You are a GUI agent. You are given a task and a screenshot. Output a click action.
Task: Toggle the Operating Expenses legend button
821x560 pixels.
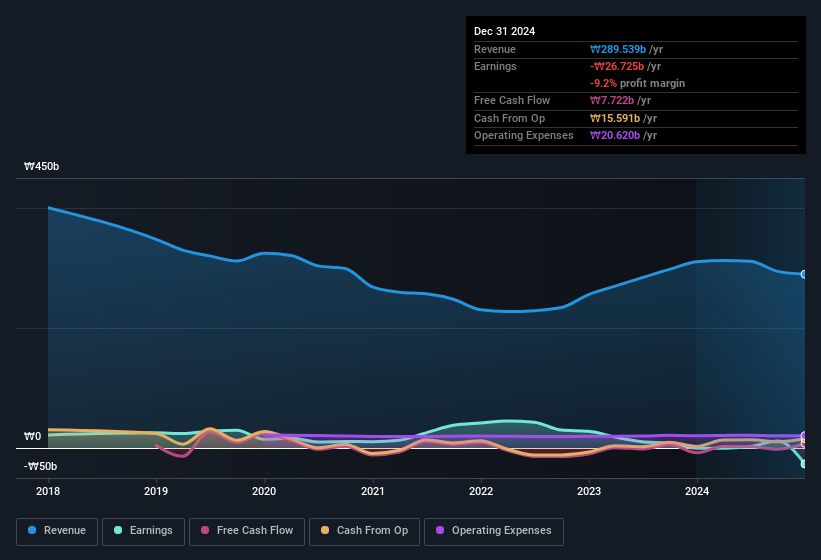(x=494, y=531)
